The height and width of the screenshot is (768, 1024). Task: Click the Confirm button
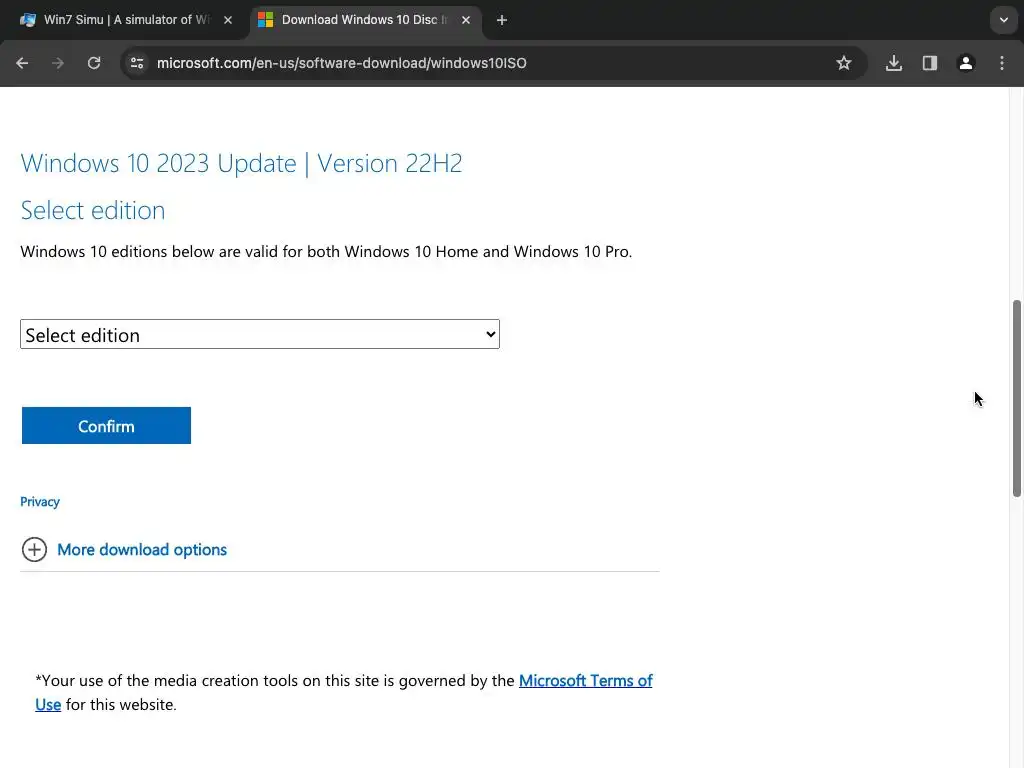click(x=106, y=426)
